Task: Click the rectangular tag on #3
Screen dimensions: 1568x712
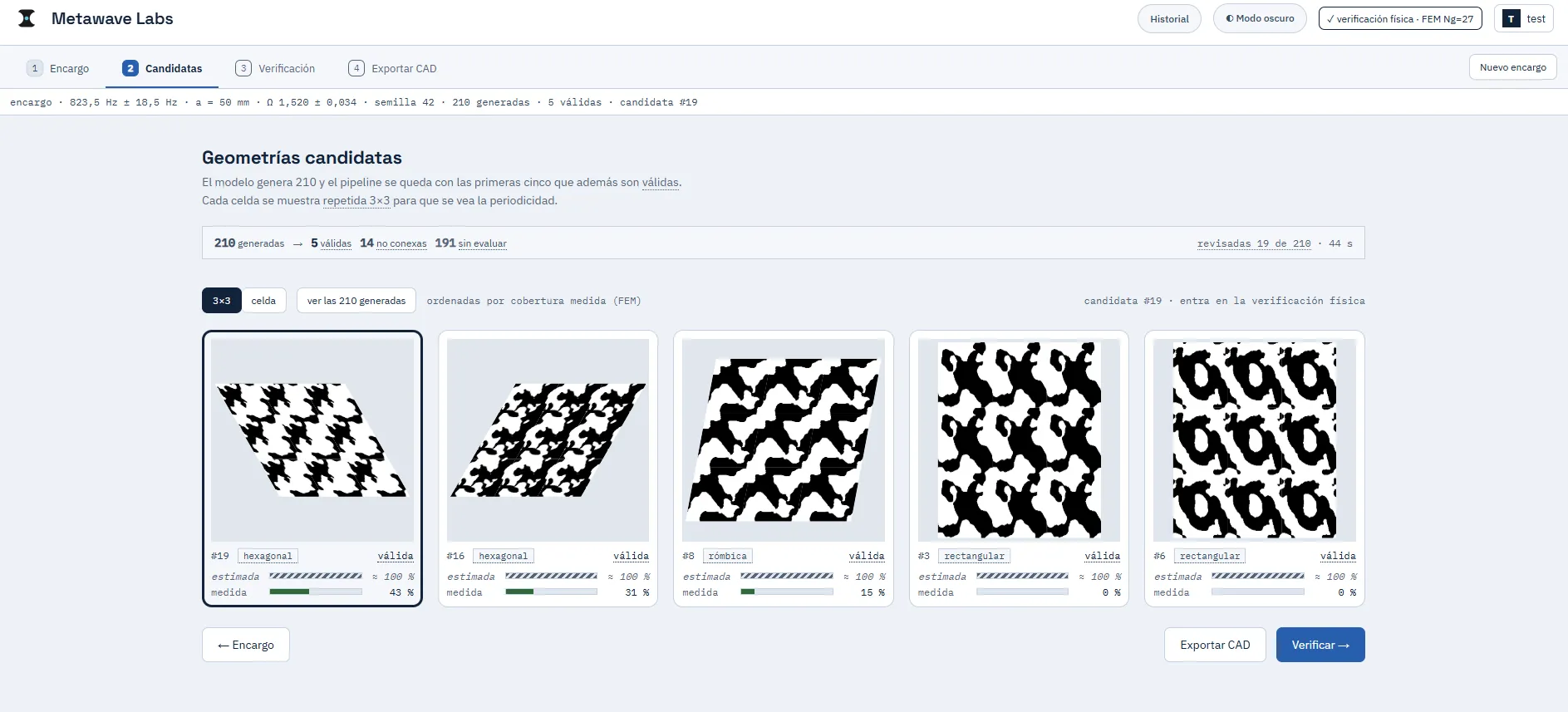Action: point(974,556)
